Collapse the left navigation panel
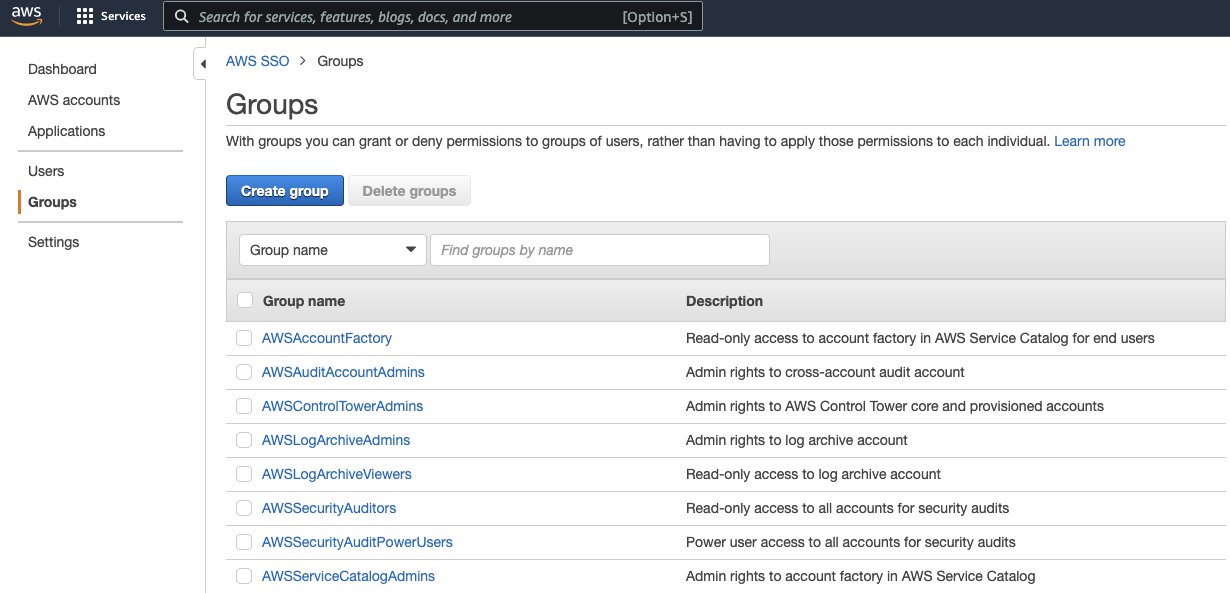Image resolution: width=1230 pixels, height=593 pixels. 203,64
